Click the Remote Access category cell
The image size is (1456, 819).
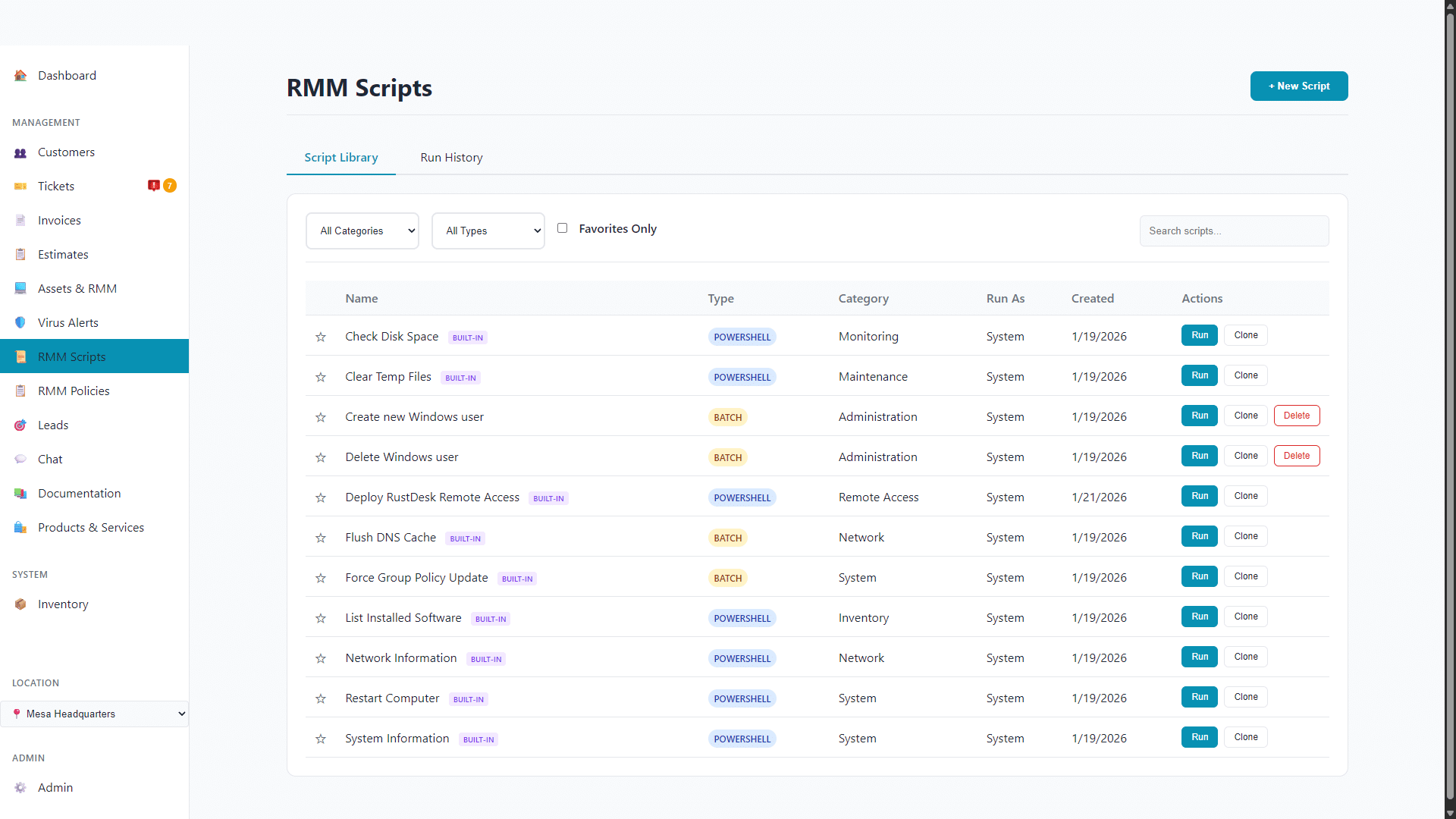pyautogui.click(x=879, y=497)
